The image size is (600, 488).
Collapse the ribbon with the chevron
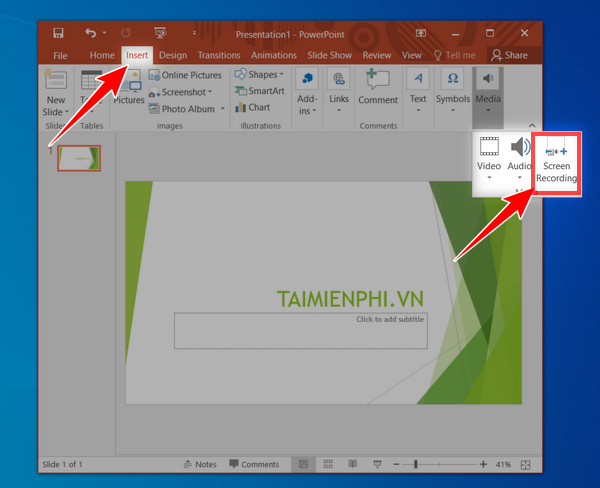click(532, 126)
